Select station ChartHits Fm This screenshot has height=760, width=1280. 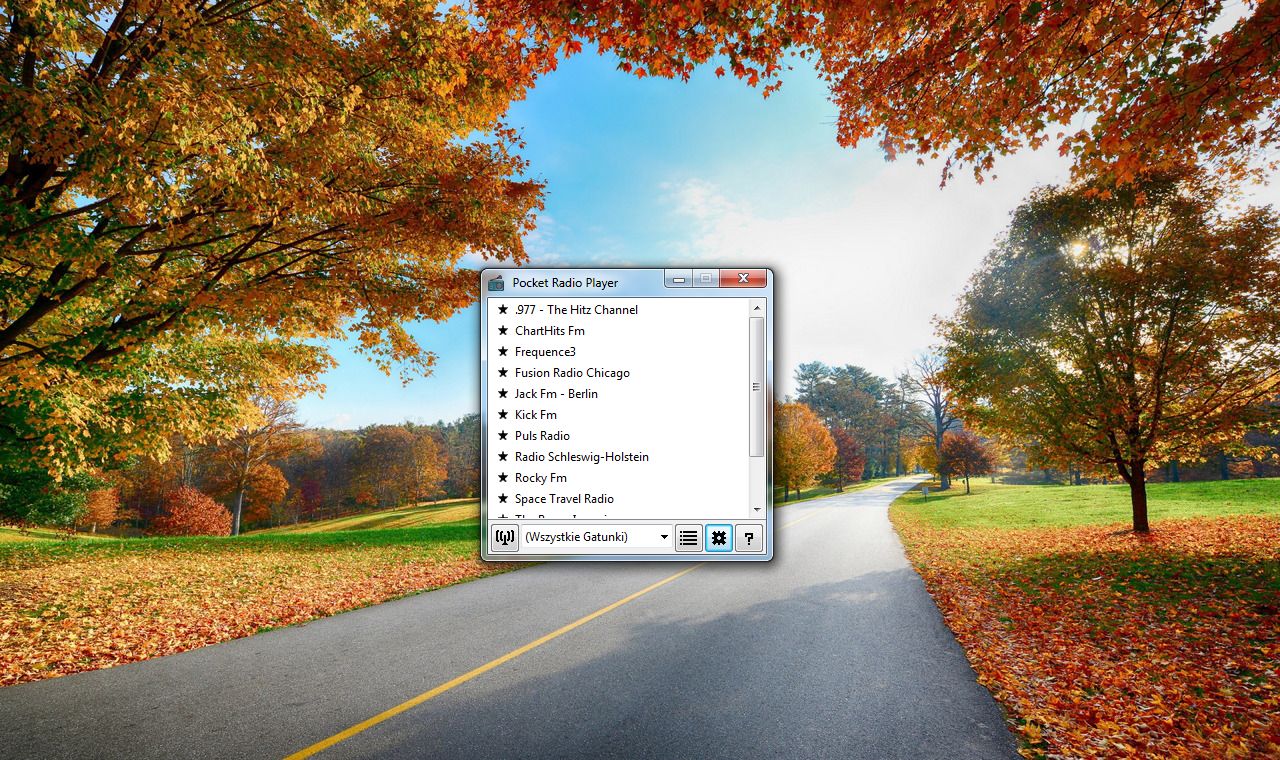click(618, 331)
